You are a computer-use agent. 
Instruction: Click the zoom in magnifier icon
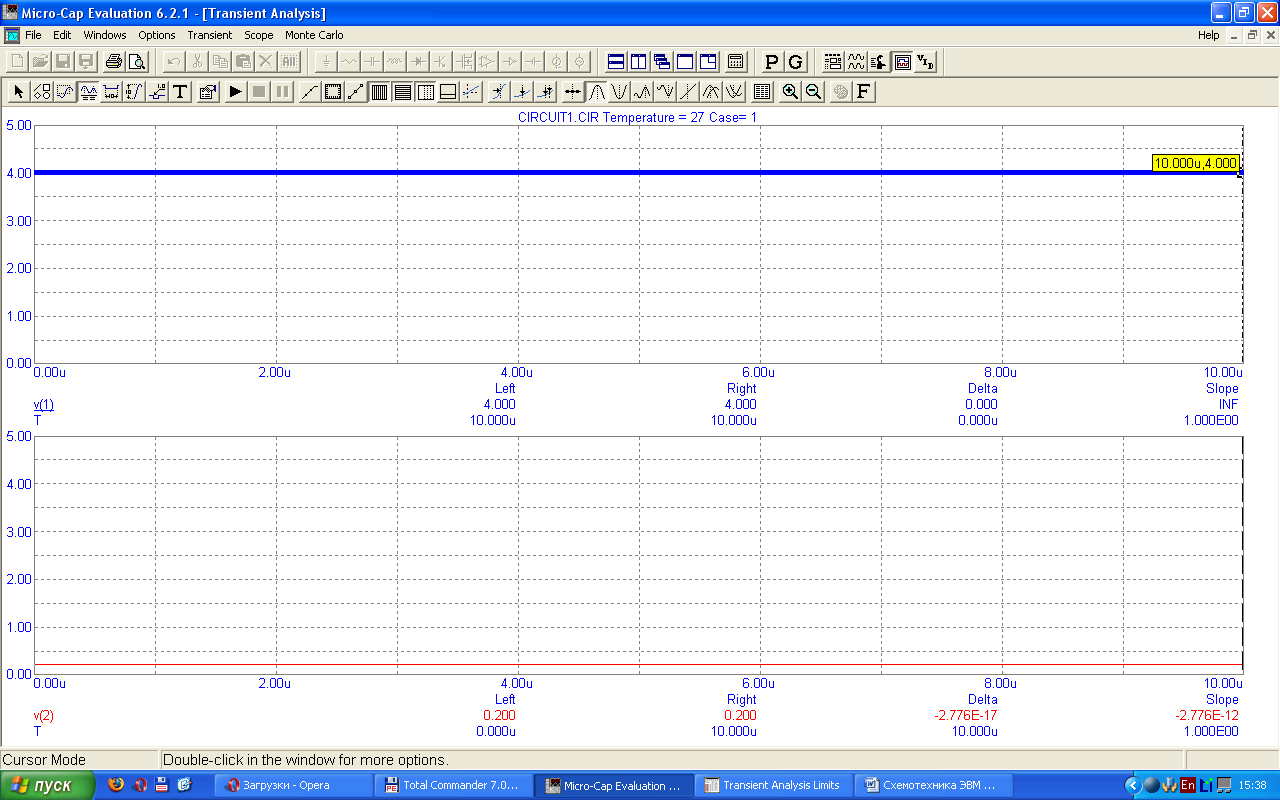tap(790, 92)
